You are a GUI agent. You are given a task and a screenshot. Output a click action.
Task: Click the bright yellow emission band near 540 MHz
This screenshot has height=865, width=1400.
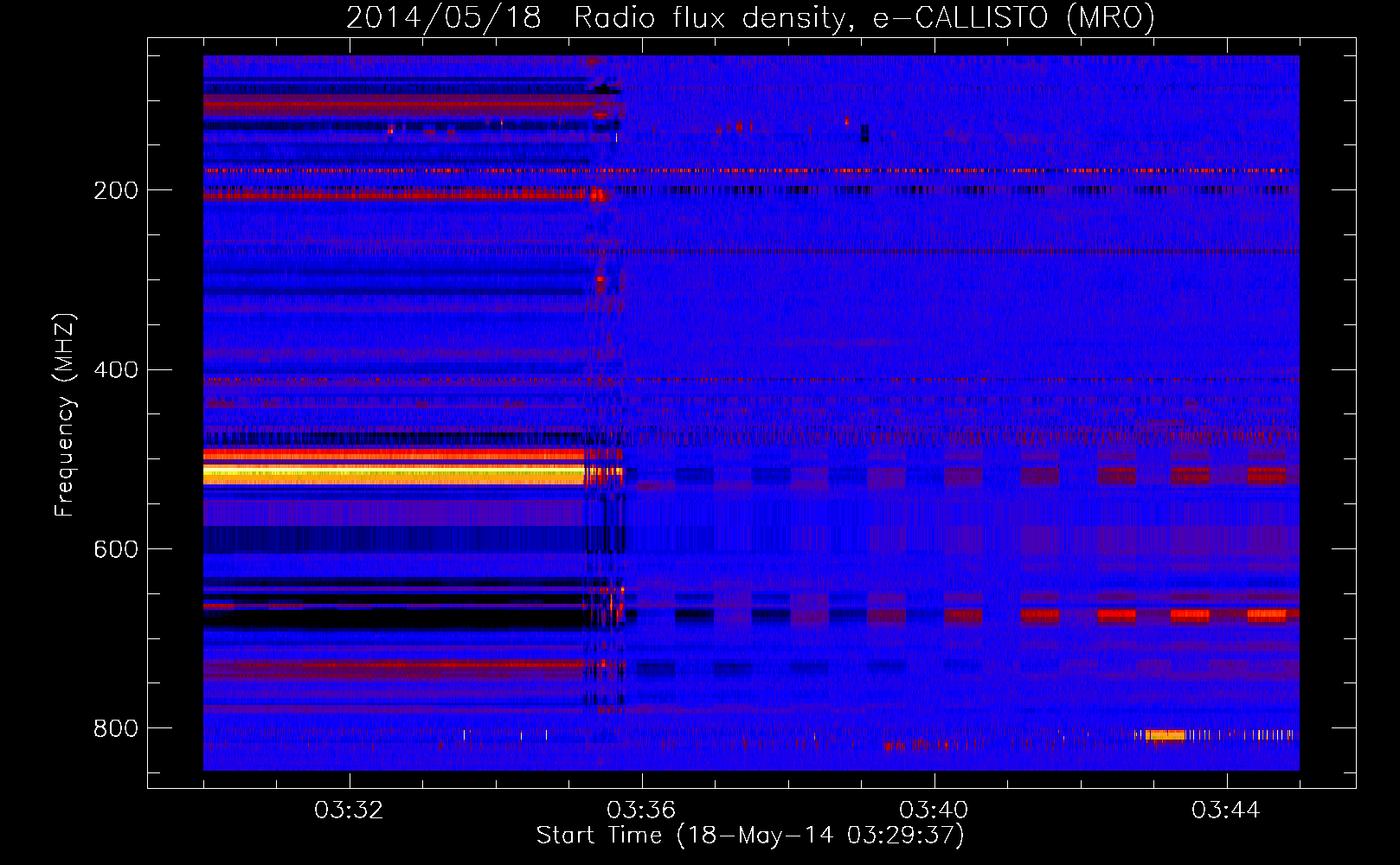click(394, 473)
